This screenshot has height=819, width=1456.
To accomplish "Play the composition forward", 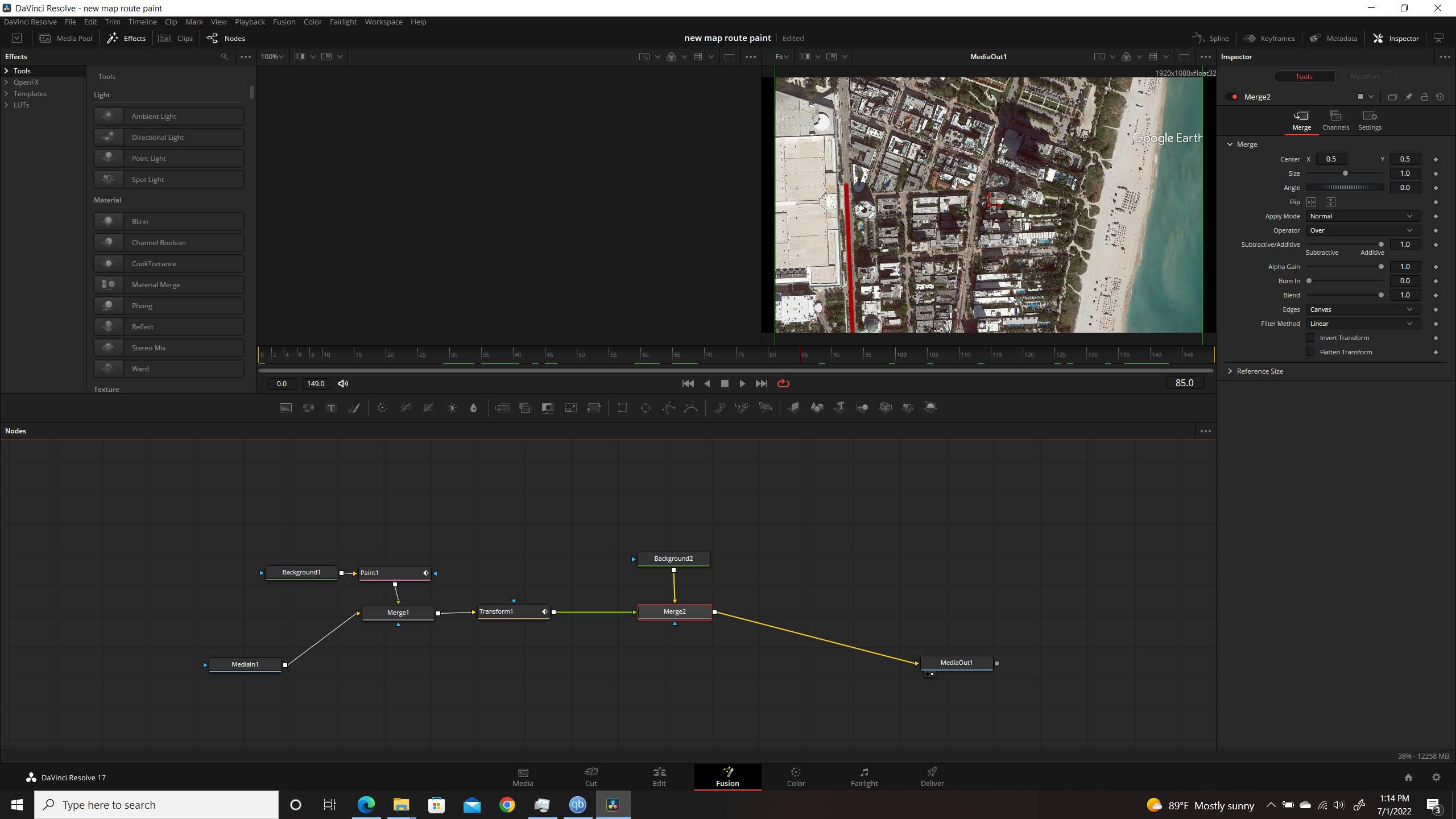I will [x=742, y=384].
